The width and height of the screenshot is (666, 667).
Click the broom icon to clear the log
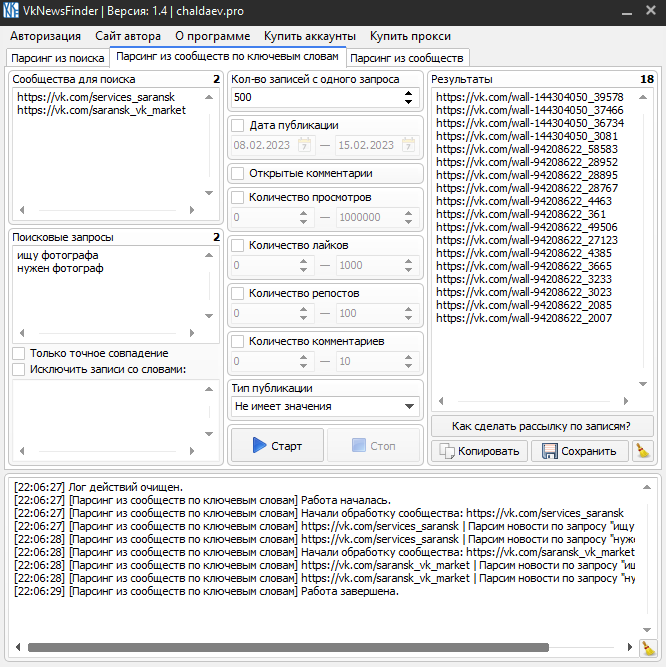click(x=648, y=648)
